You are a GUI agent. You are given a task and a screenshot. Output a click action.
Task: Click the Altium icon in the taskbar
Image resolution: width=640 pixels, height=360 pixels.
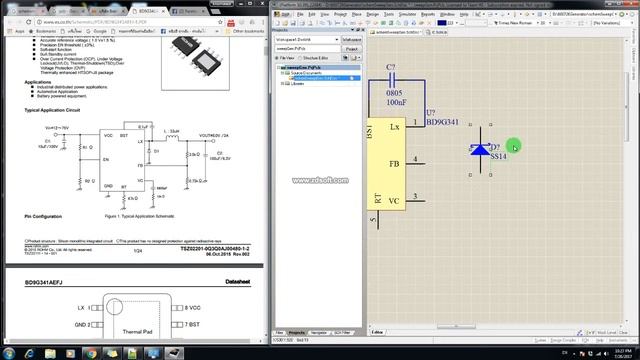point(174,353)
